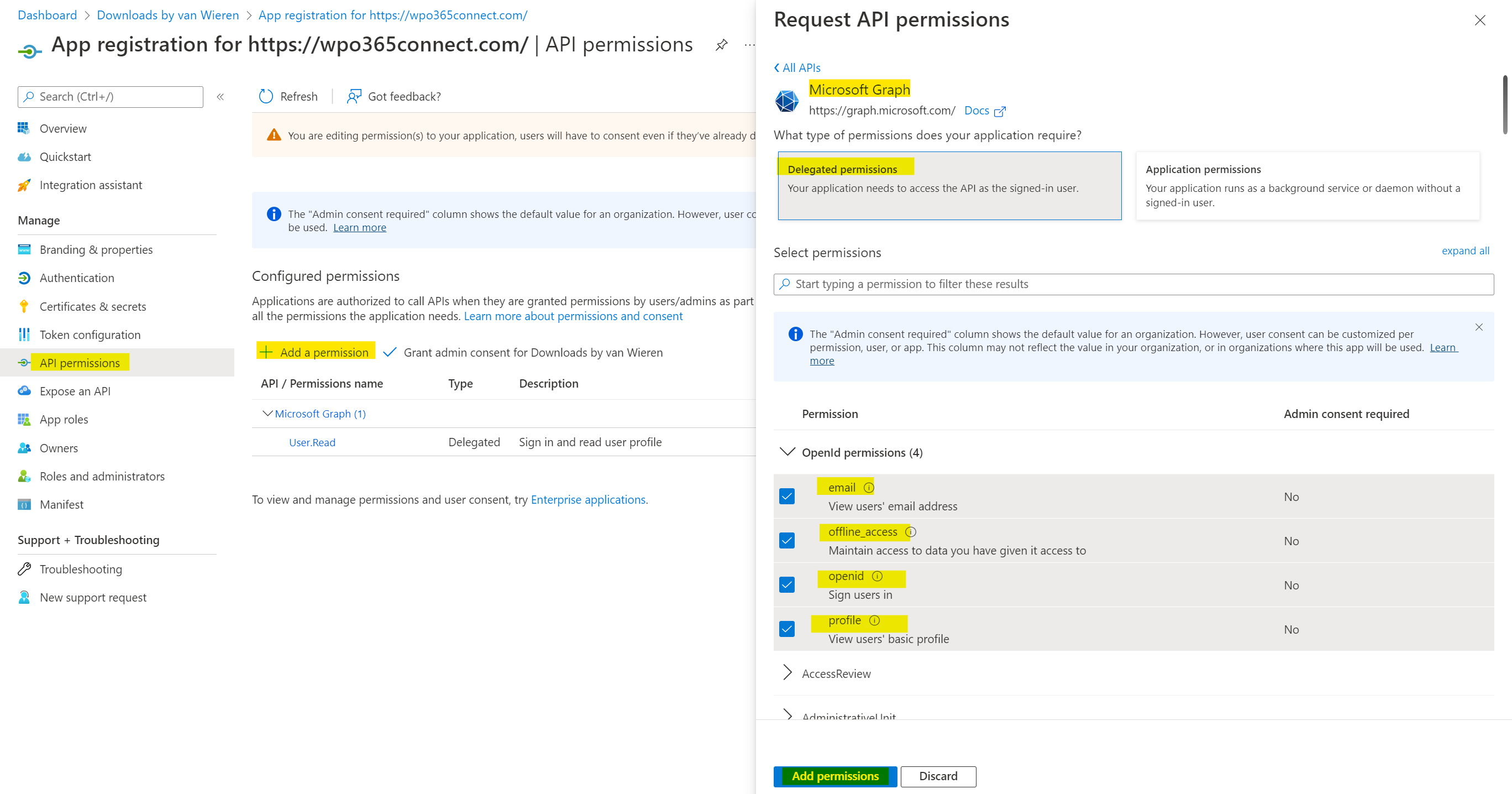
Task: Open the User.Read permission link
Action: tap(312, 442)
